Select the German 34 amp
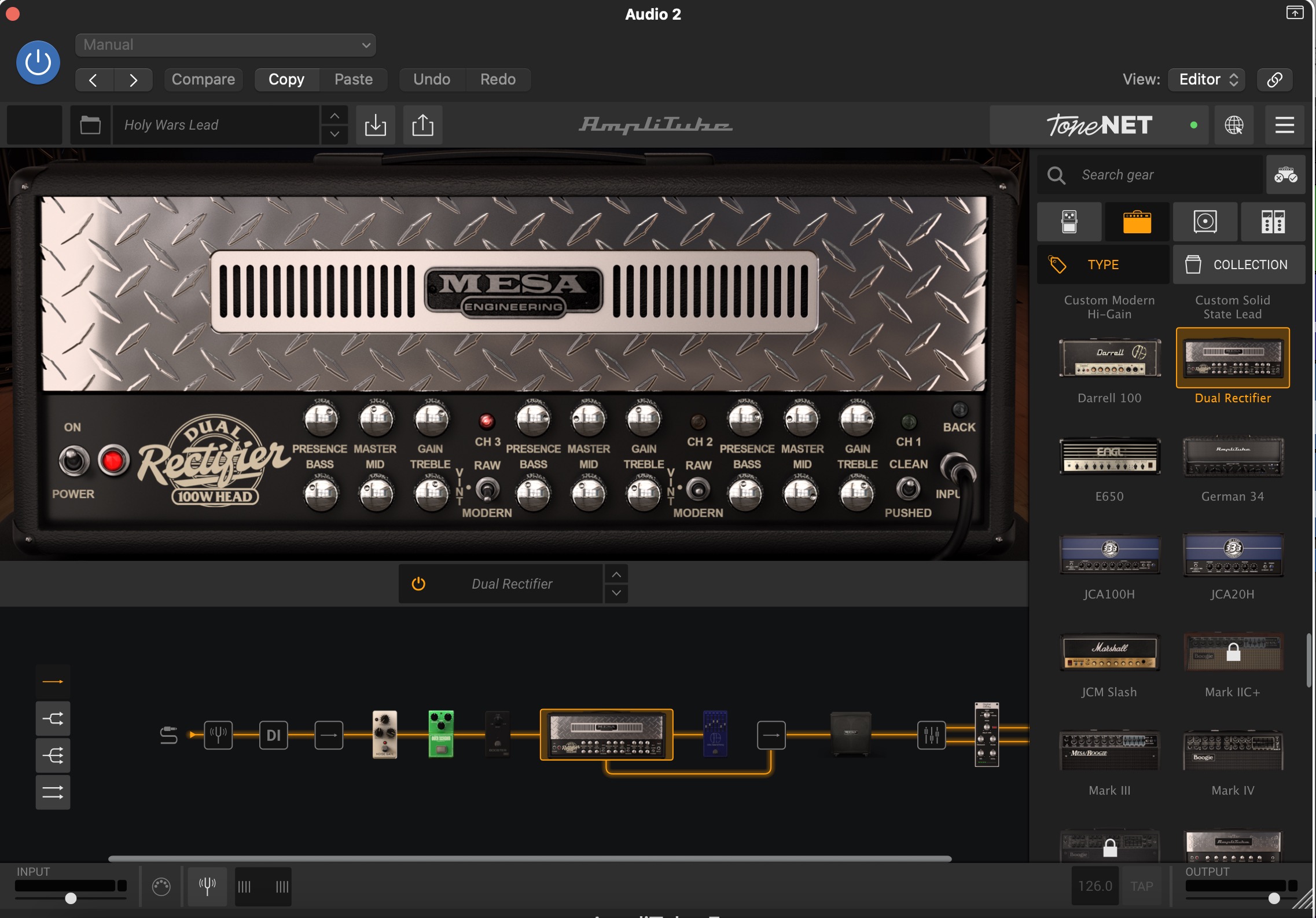 coord(1233,456)
